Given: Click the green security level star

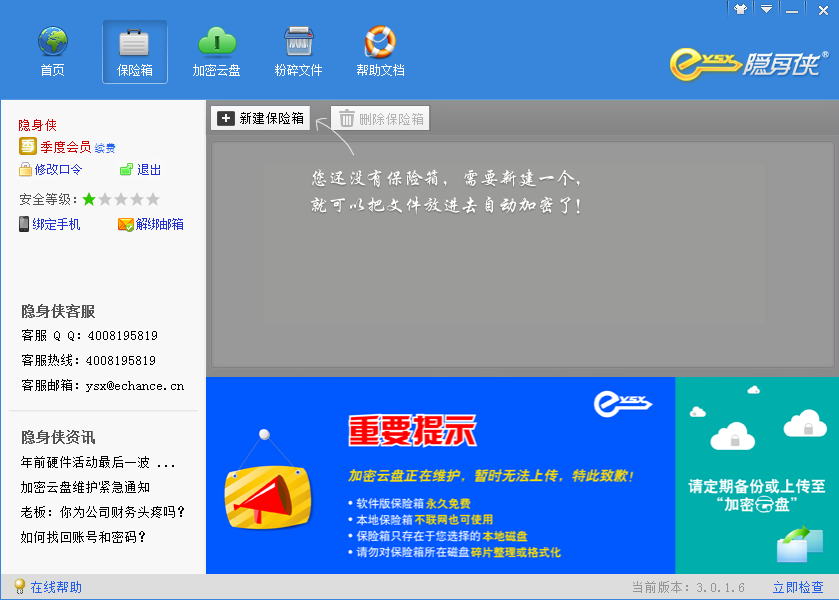Looking at the screenshot, I should pos(89,200).
